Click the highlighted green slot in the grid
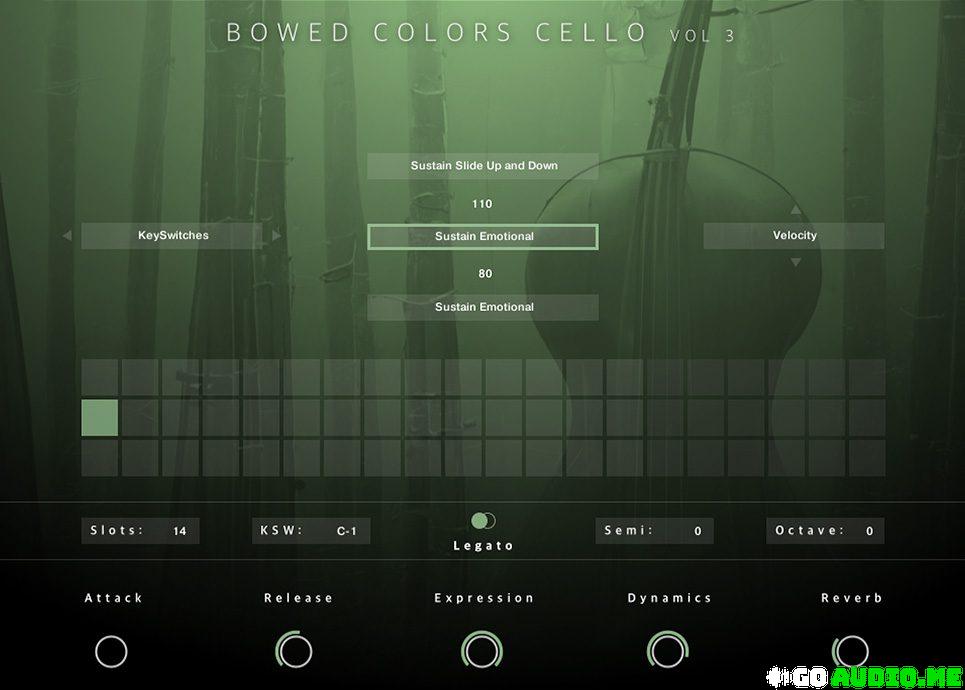This screenshot has height=690, width=965. pos(100,418)
